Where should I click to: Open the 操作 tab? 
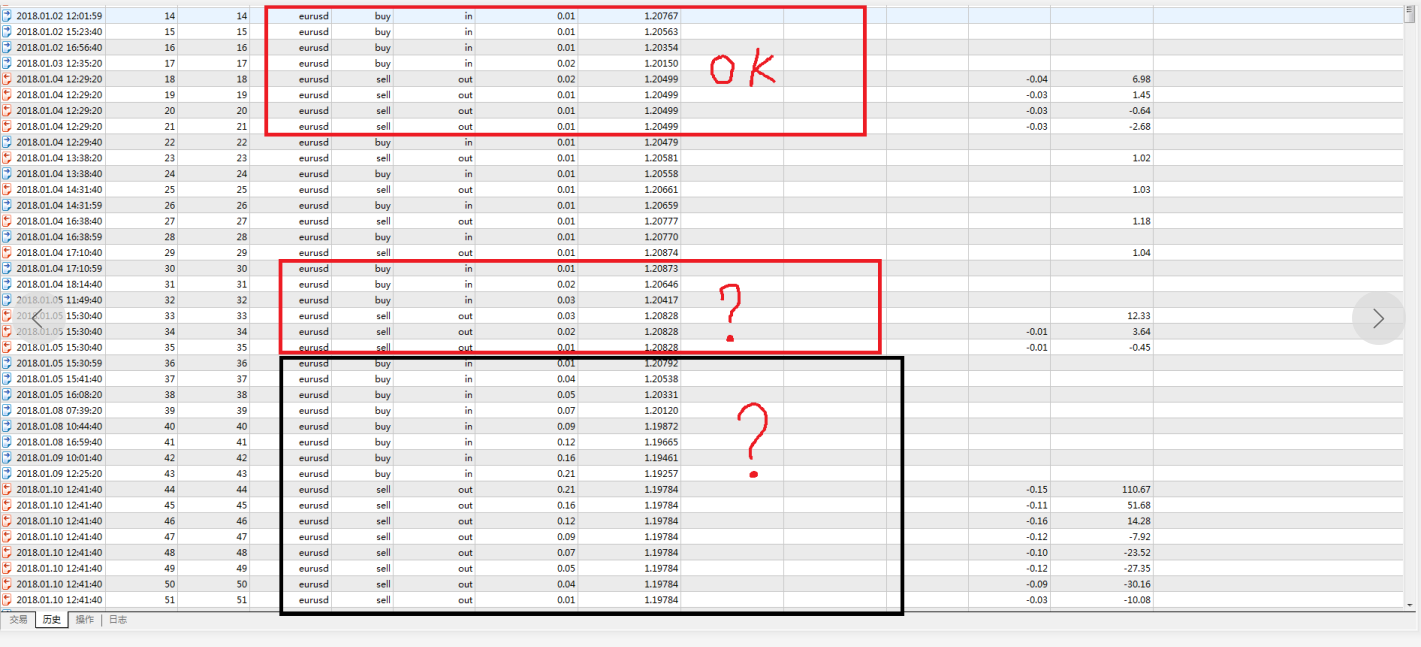click(x=85, y=620)
